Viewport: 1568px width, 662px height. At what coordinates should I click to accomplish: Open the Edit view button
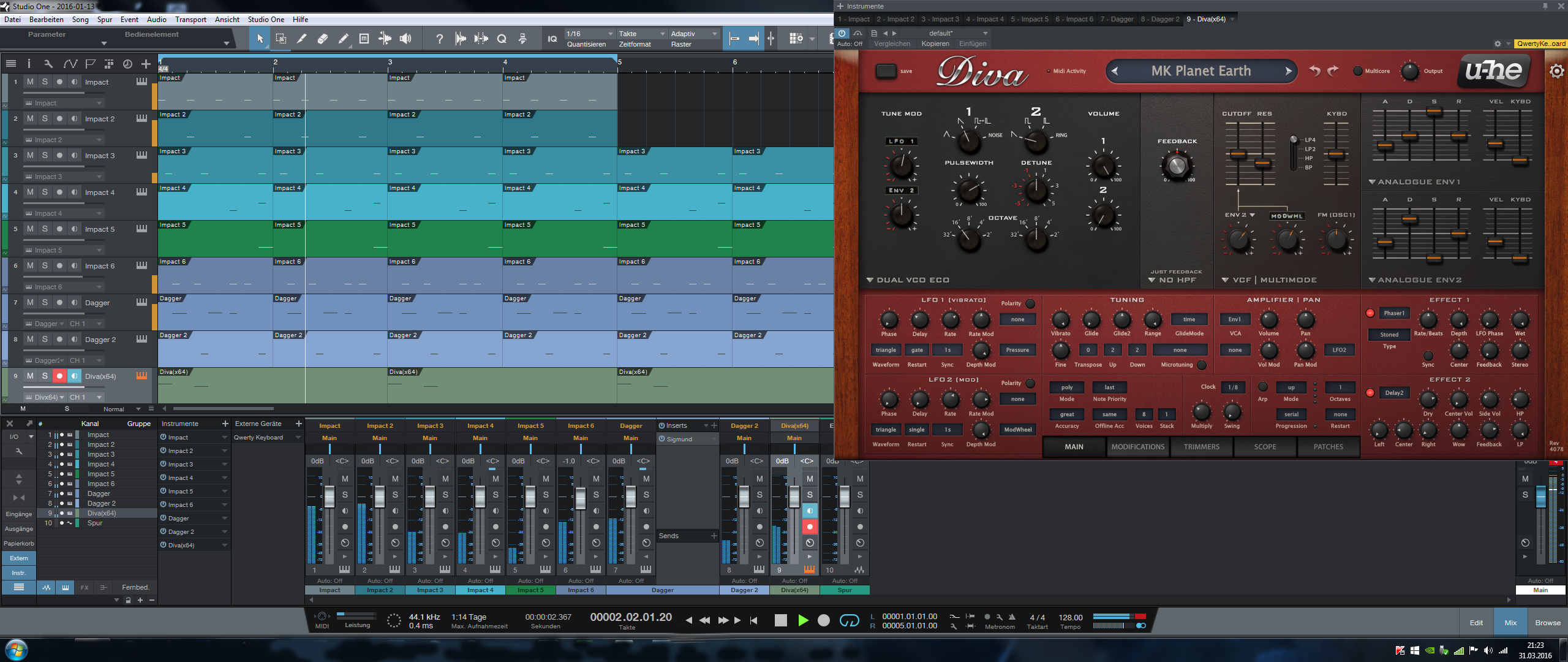[1476, 623]
